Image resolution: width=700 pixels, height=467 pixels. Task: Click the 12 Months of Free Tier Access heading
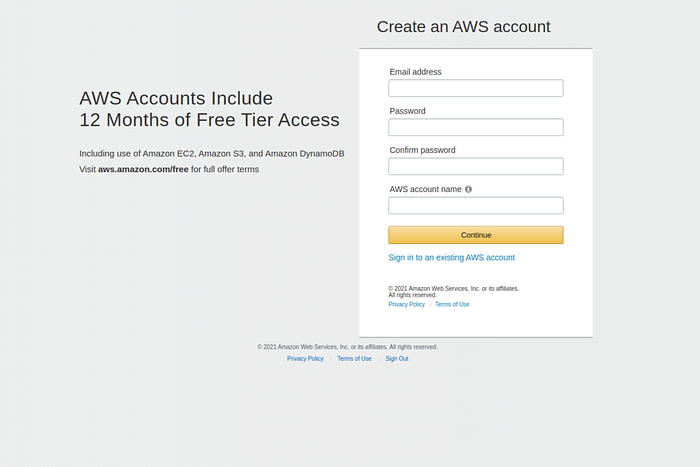pyautogui.click(x=209, y=120)
